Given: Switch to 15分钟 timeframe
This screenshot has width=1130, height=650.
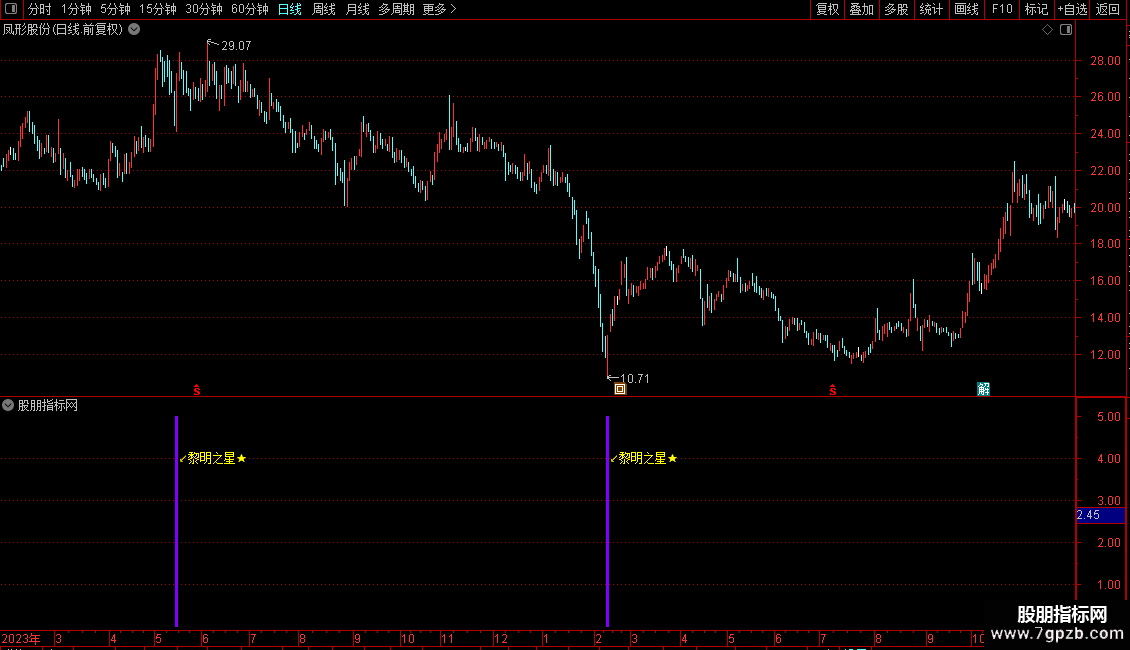Looking at the screenshot, I should point(158,9).
